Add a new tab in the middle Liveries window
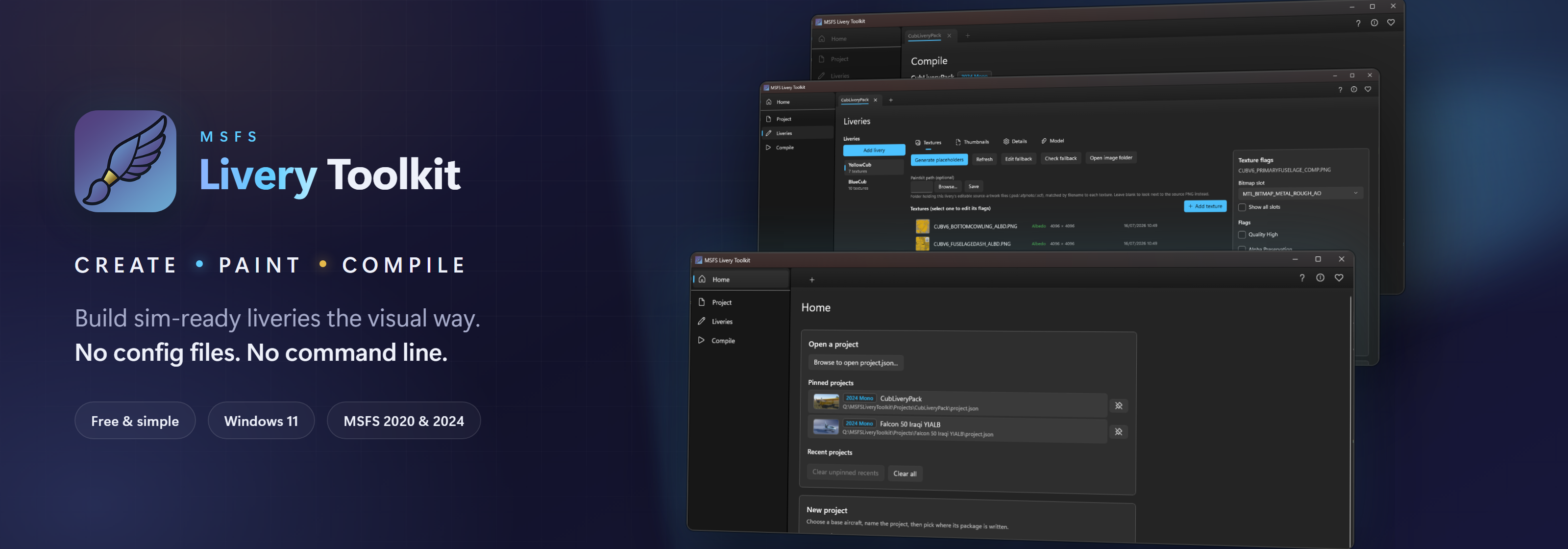This screenshot has width=1568, height=549. (x=890, y=100)
